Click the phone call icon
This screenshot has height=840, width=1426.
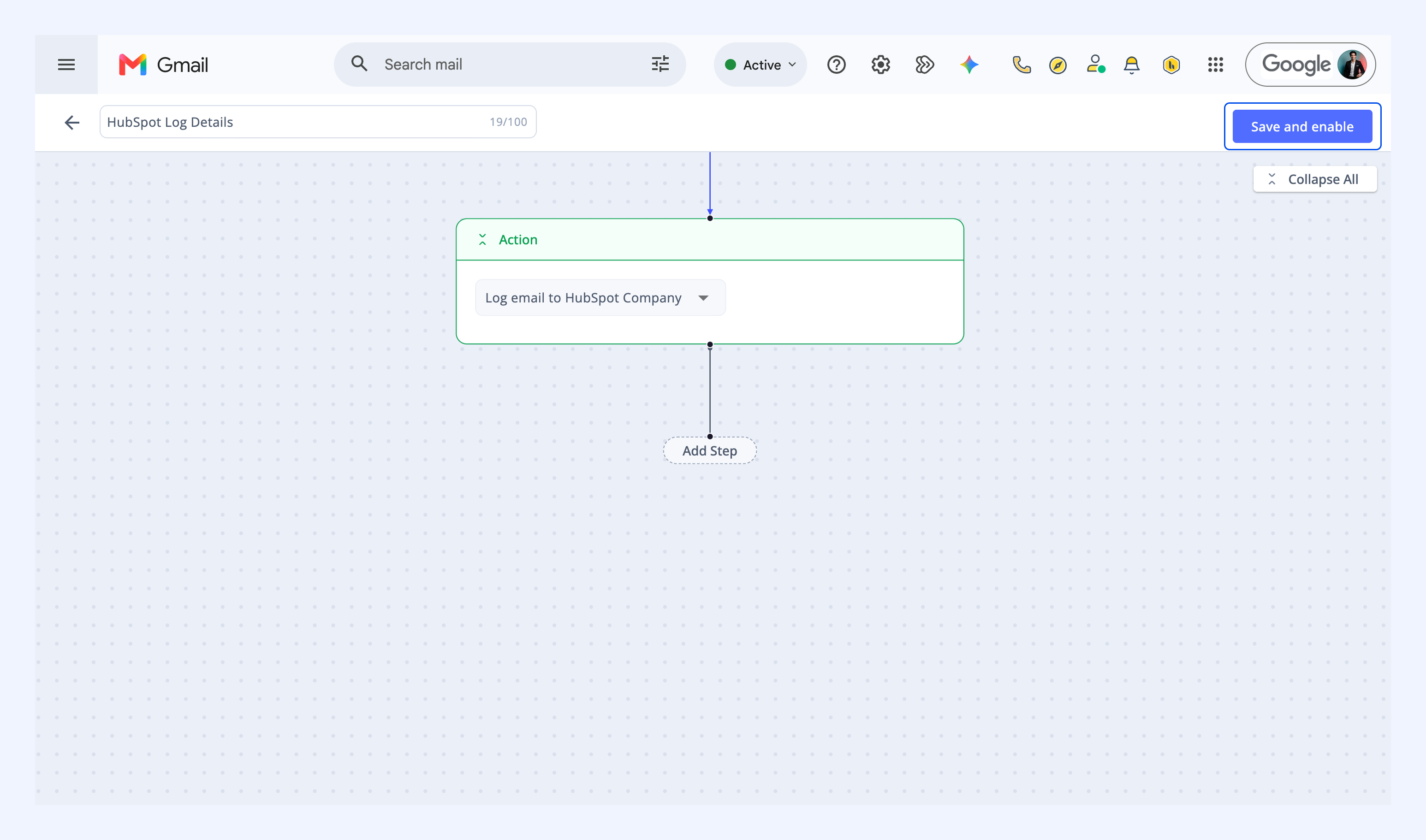[x=1021, y=65]
